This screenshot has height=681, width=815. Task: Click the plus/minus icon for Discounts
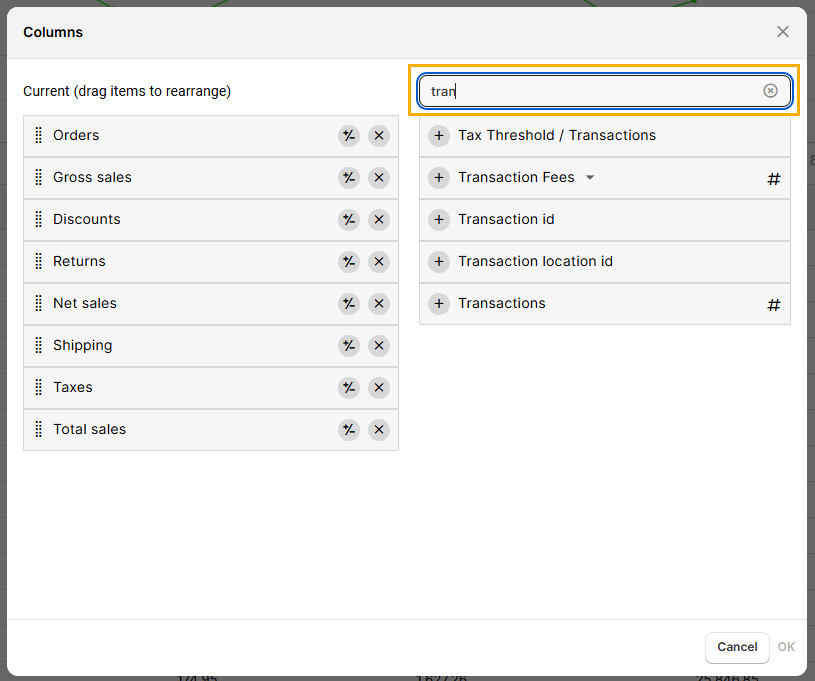coord(348,220)
